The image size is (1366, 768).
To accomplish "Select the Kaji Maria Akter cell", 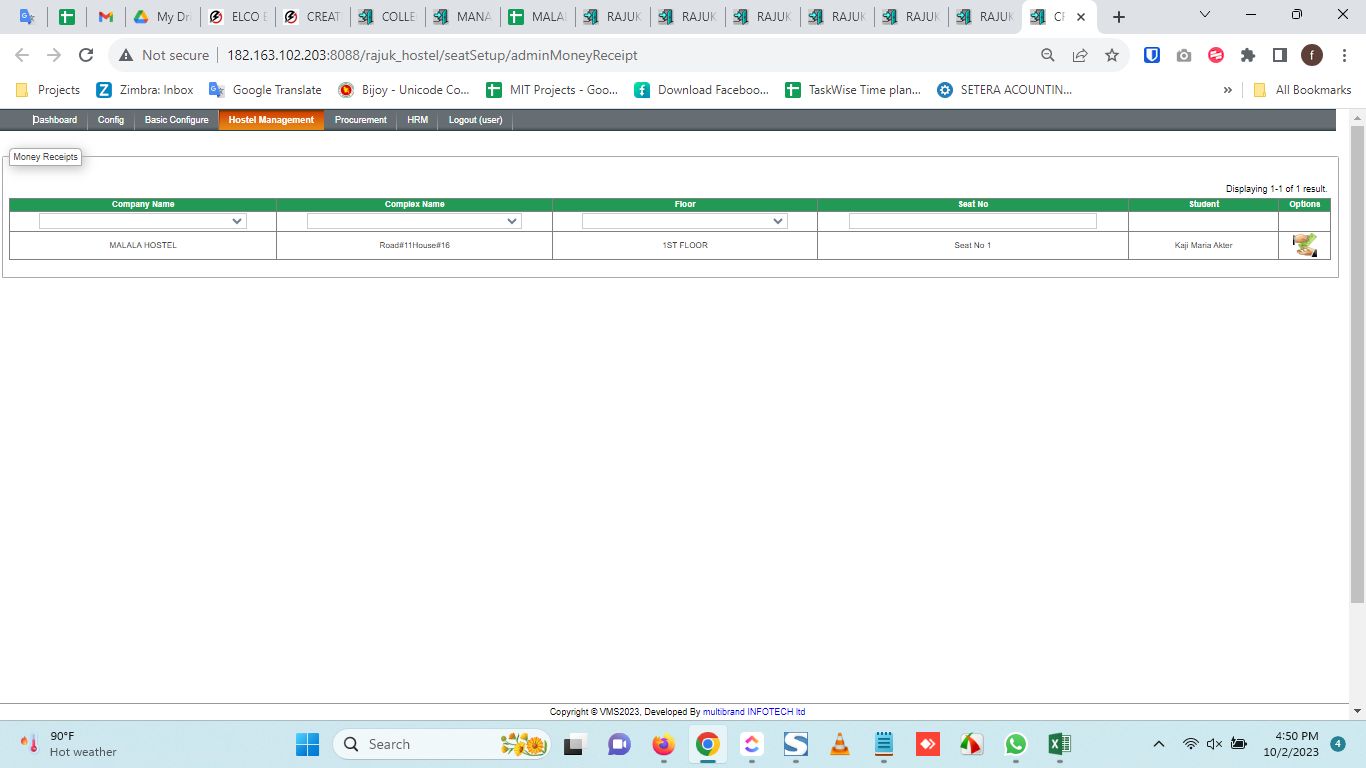I will [1204, 245].
